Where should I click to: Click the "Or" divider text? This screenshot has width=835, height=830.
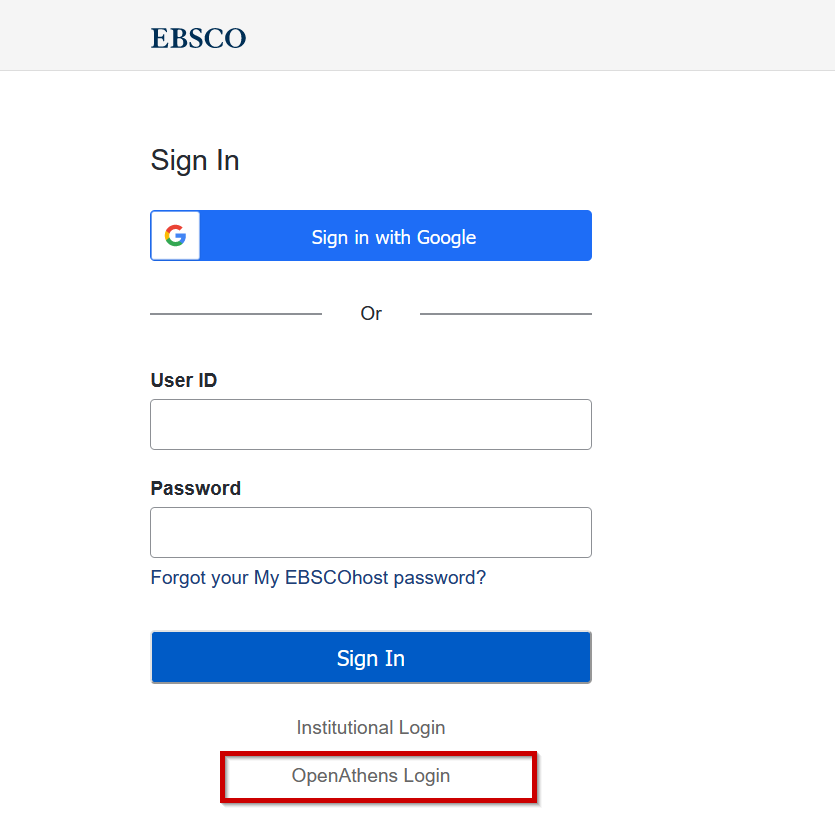(x=371, y=313)
